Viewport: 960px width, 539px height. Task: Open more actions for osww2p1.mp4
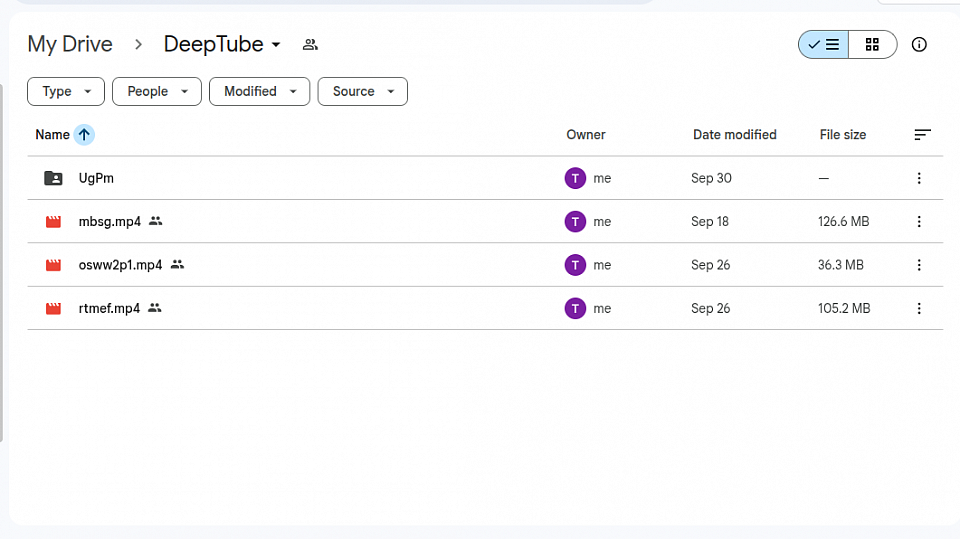coord(919,265)
